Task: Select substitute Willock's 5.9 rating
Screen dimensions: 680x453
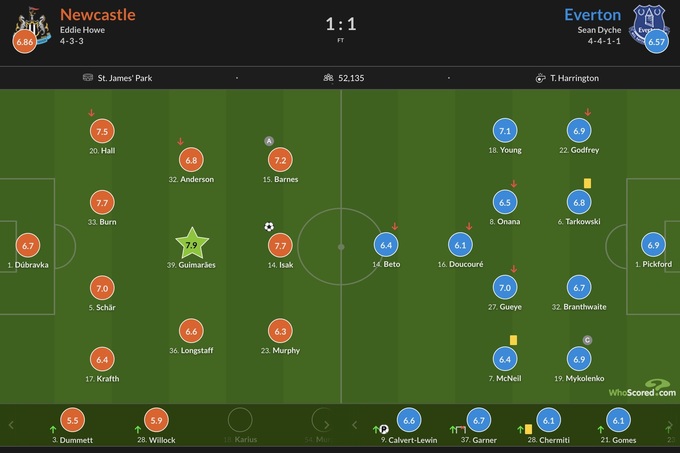Action: point(156,420)
